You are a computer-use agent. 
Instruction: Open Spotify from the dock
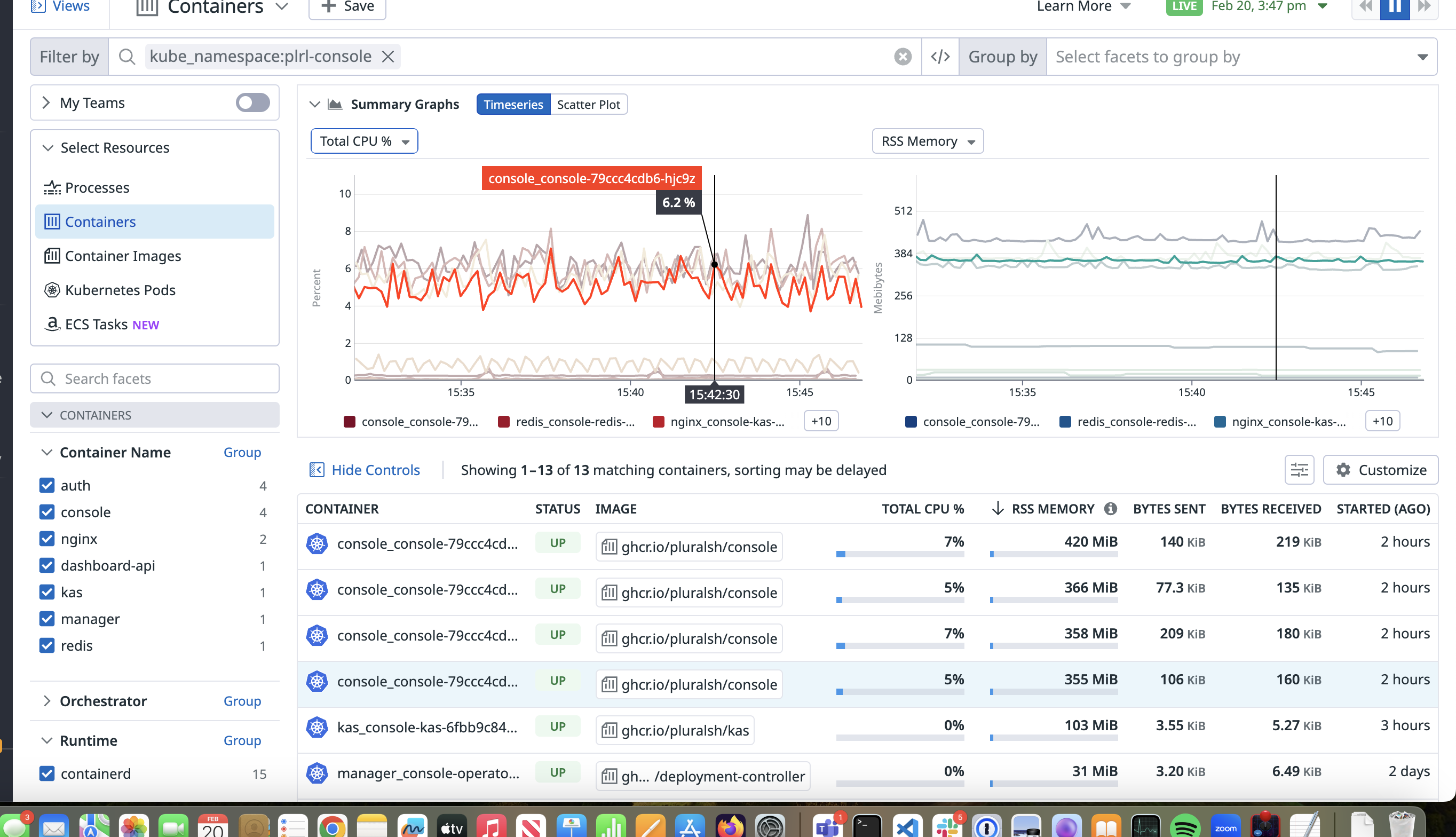pos(1185,827)
